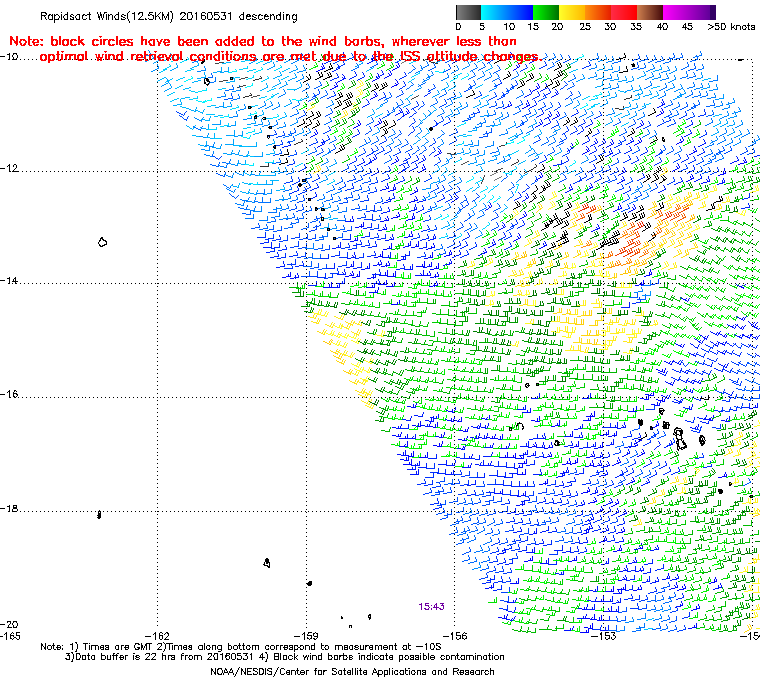
Task: Click the '-18' latitude axis label
Action: pyautogui.click(x=10, y=509)
